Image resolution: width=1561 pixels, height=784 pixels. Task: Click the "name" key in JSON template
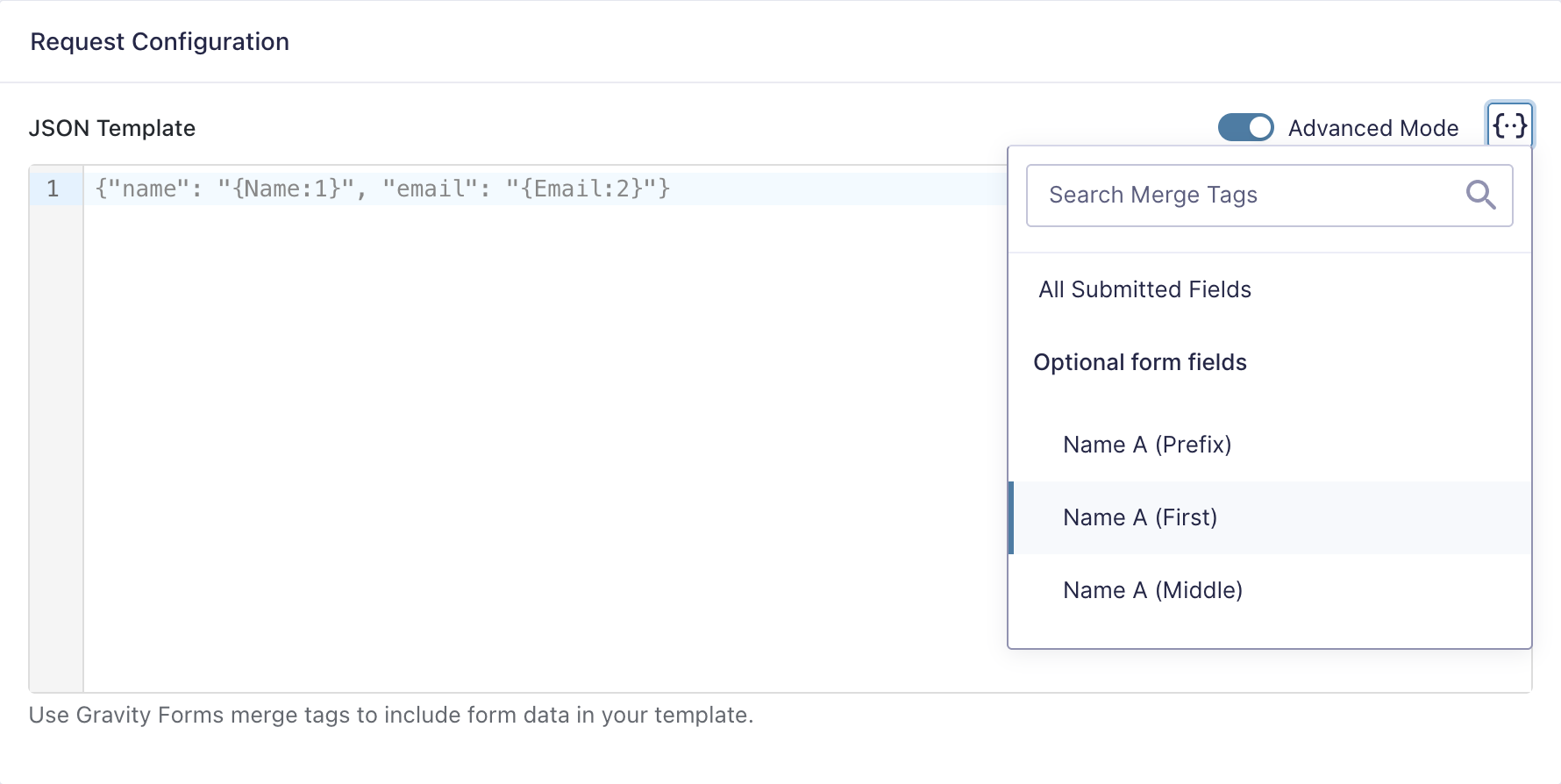click(x=149, y=189)
